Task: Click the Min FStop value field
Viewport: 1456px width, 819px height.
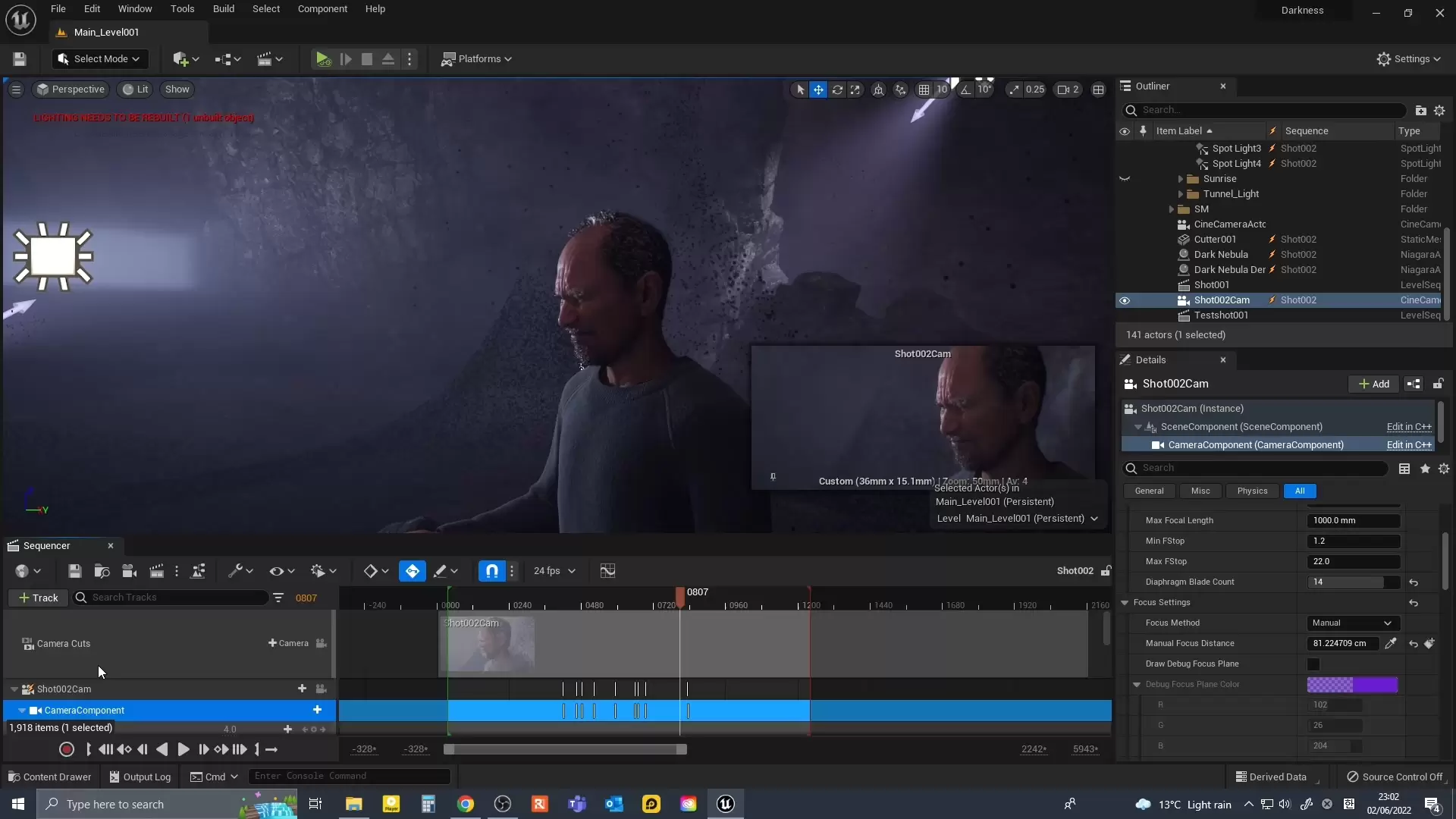Action: pos(1353,541)
